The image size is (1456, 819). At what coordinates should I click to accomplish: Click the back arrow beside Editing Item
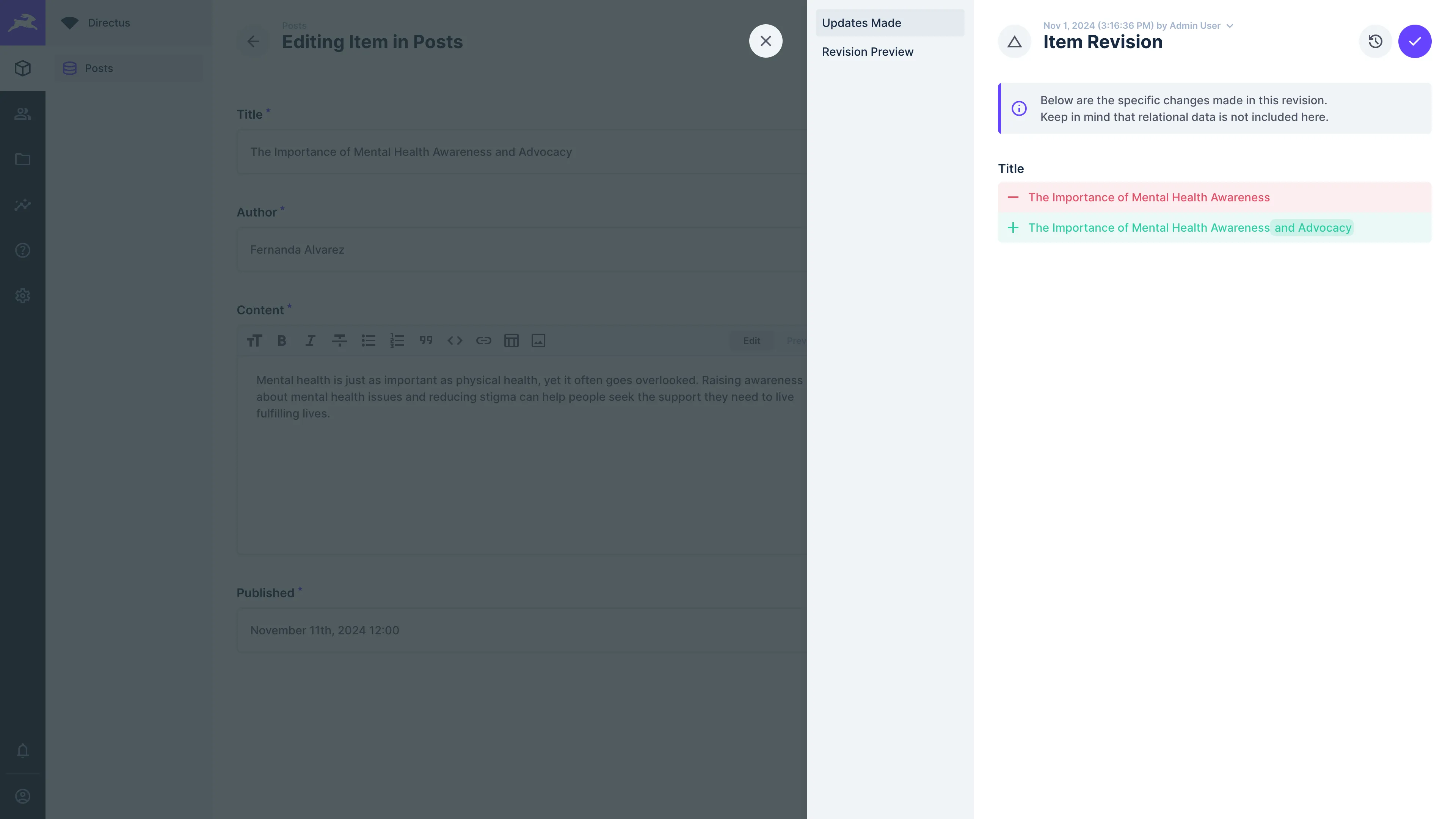[x=253, y=41]
